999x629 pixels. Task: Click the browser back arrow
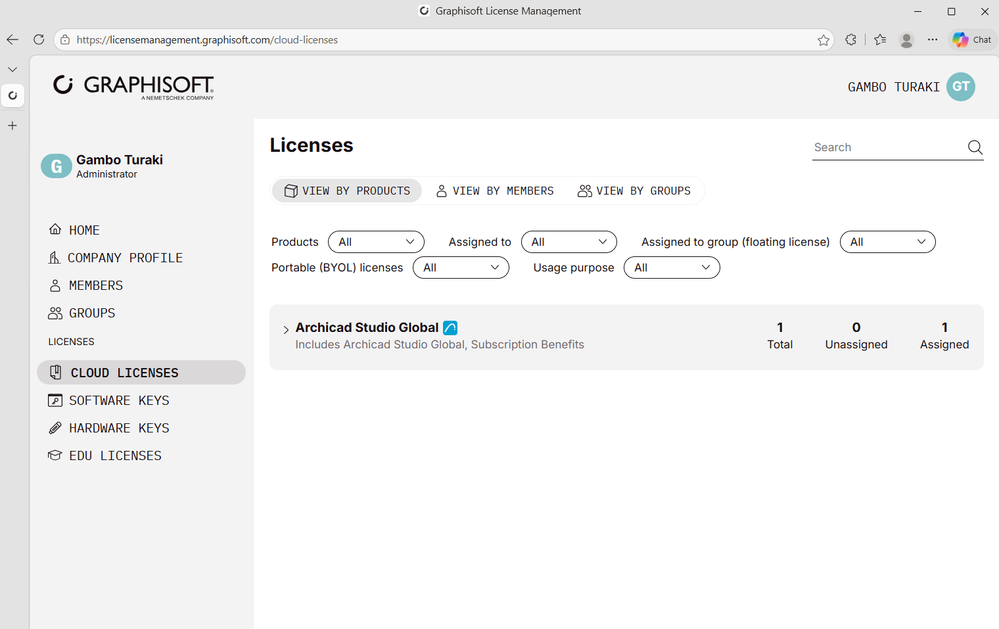pyautogui.click(x=13, y=40)
